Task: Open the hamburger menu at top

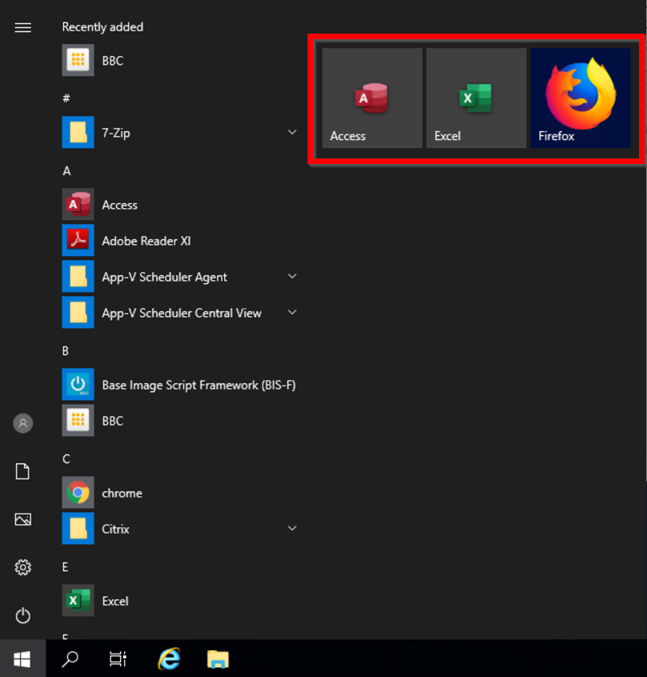Action: click(x=23, y=28)
